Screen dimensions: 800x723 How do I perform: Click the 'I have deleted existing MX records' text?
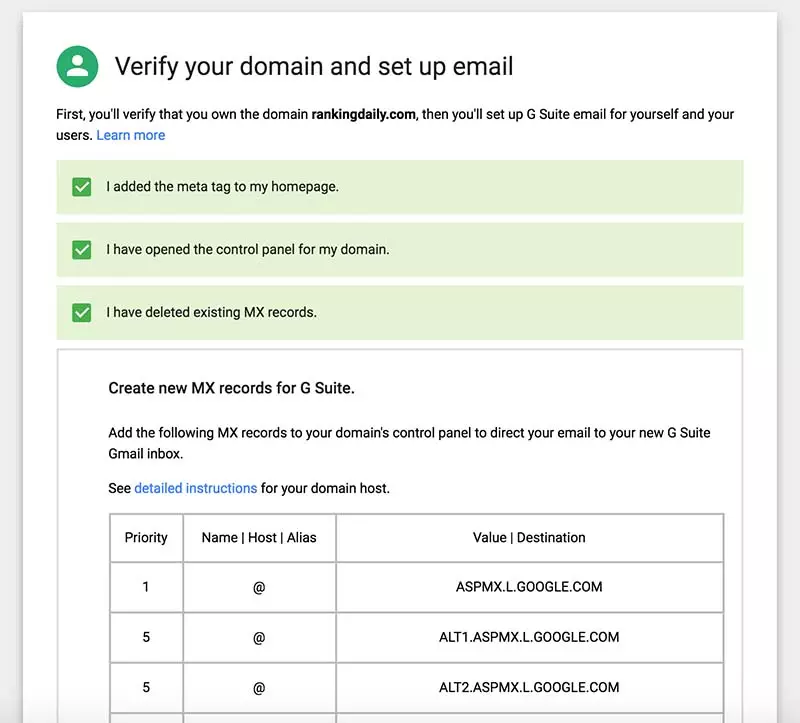coord(211,313)
